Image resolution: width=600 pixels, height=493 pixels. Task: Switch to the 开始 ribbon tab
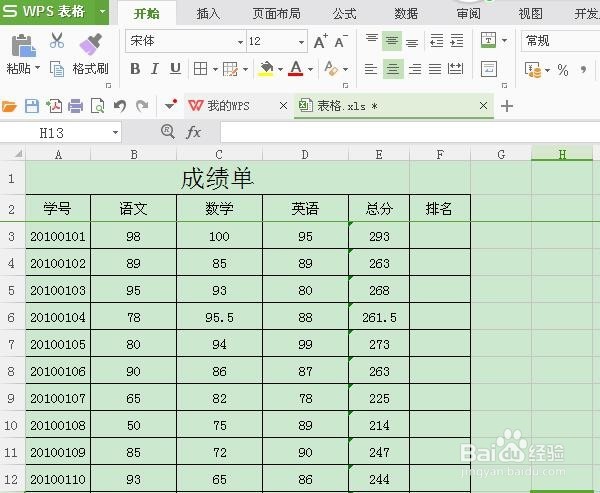pyautogui.click(x=147, y=14)
